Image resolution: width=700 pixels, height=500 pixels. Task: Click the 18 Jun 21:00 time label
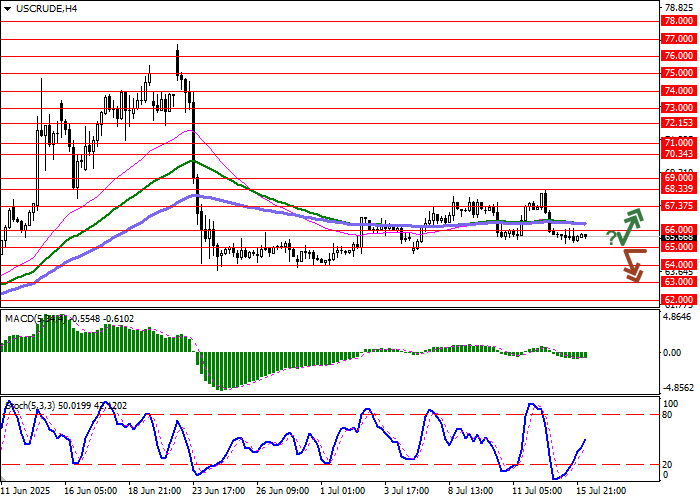pyautogui.click(x=155, y=491)
